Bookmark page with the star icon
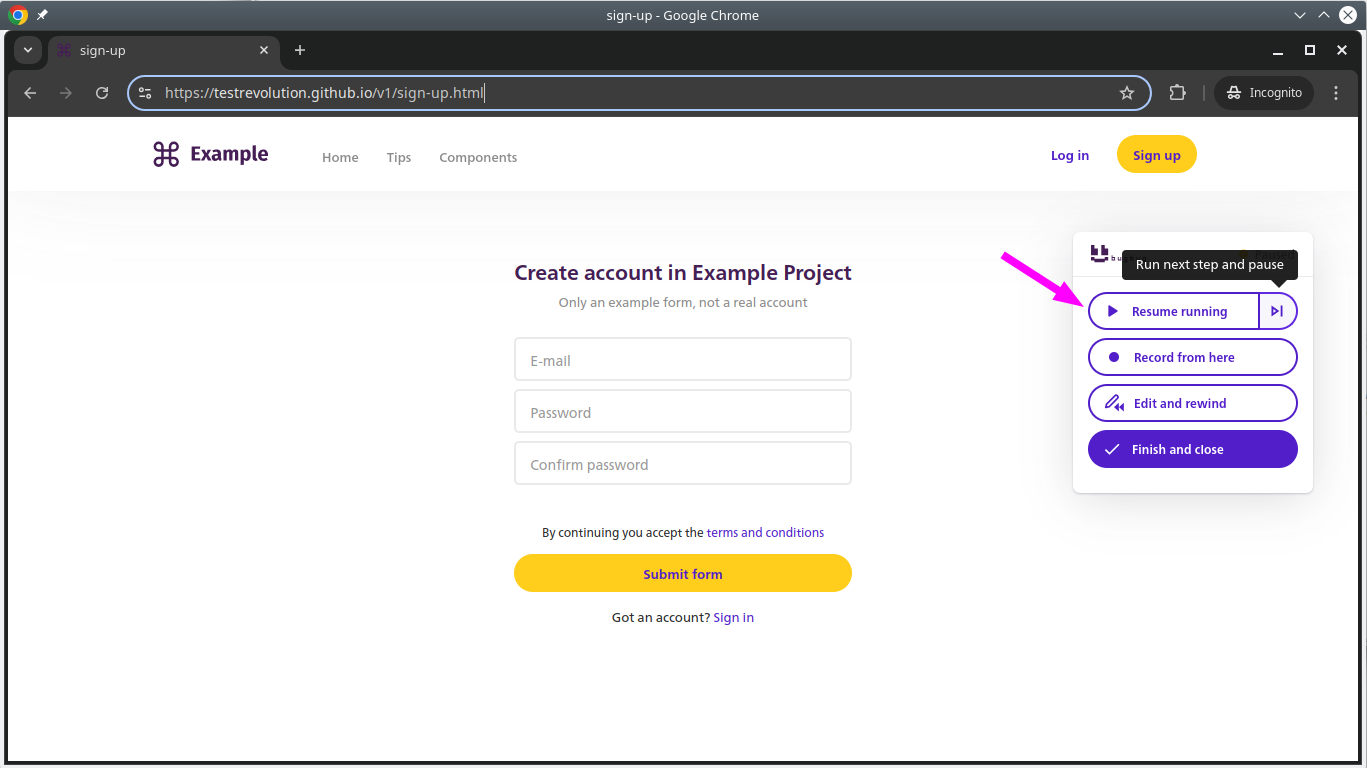 coord(1127,93)
